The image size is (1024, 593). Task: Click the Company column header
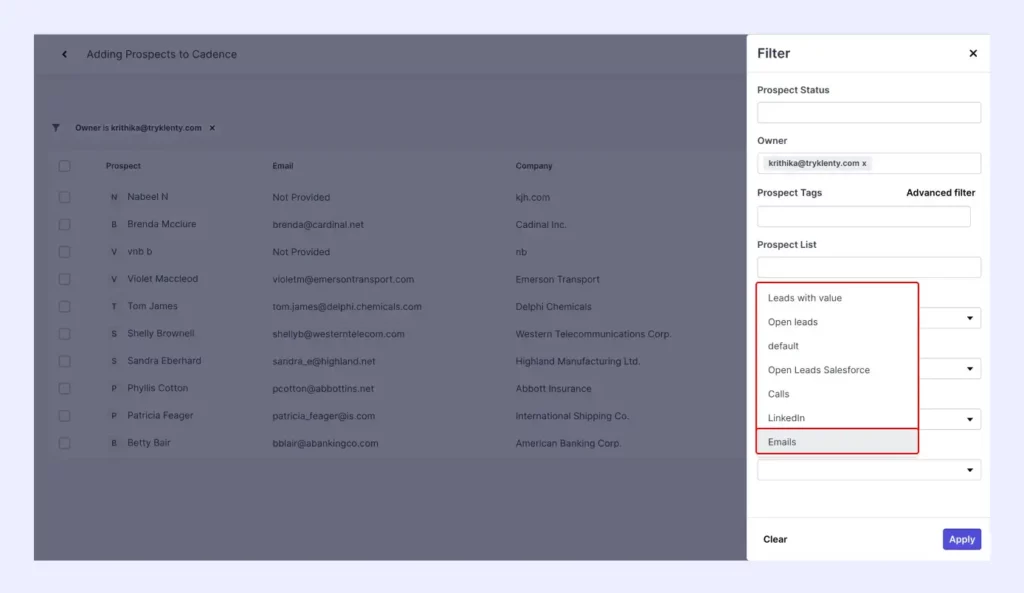point(534,166)
